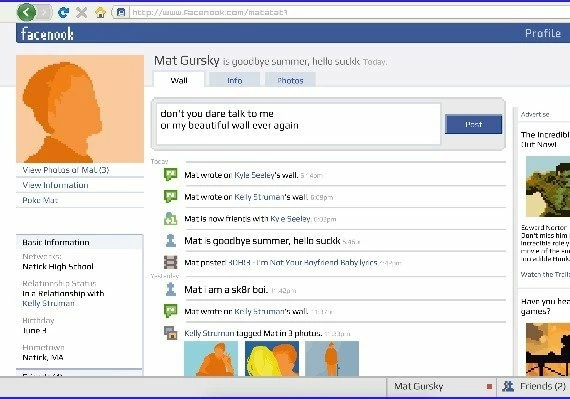This screenshot has height=399, width=570.
Task: Click the 'Natick, MA' hometown value
Action: (43, 358)
